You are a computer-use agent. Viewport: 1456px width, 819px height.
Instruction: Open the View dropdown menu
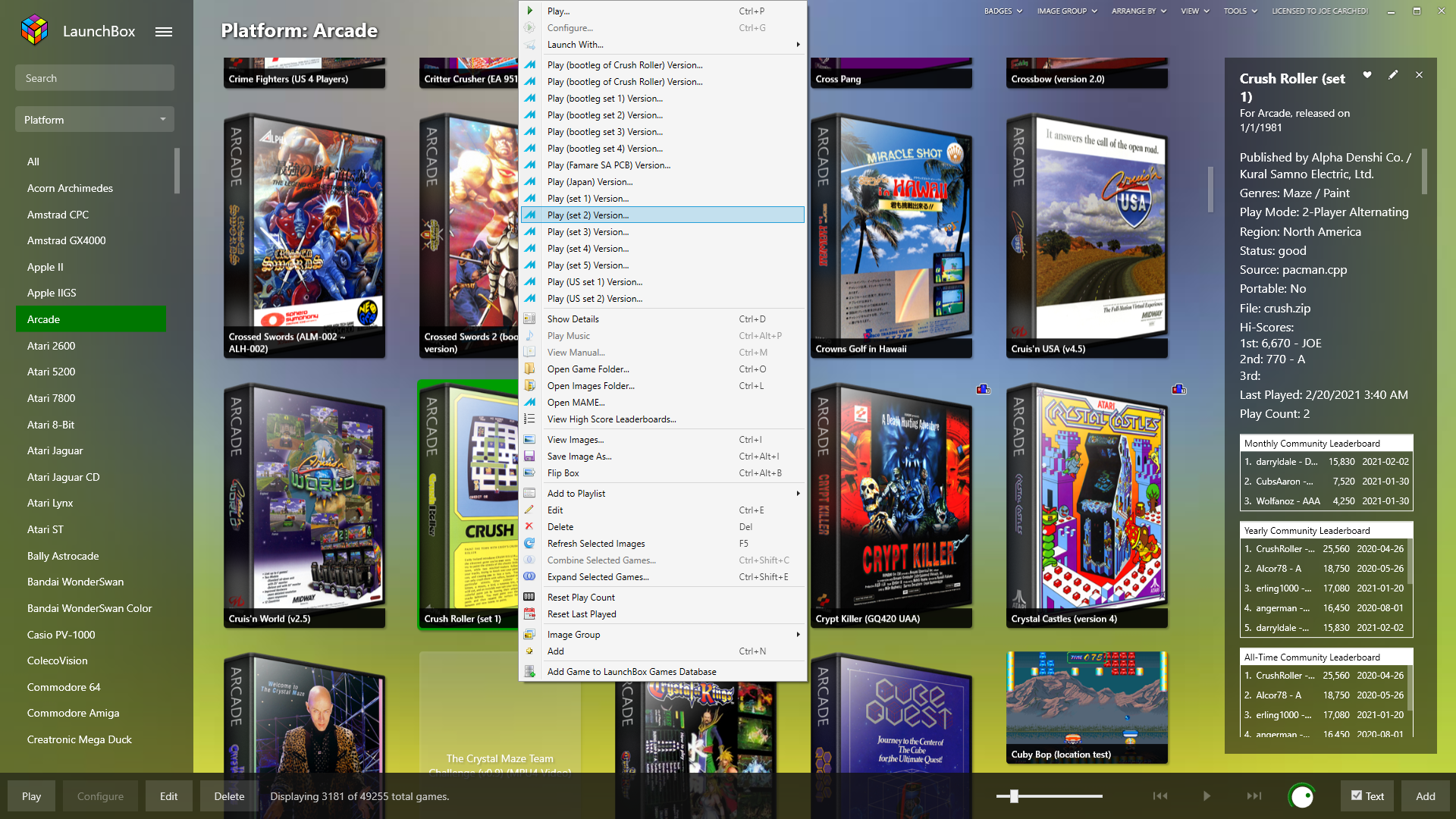coord(1194,11)
